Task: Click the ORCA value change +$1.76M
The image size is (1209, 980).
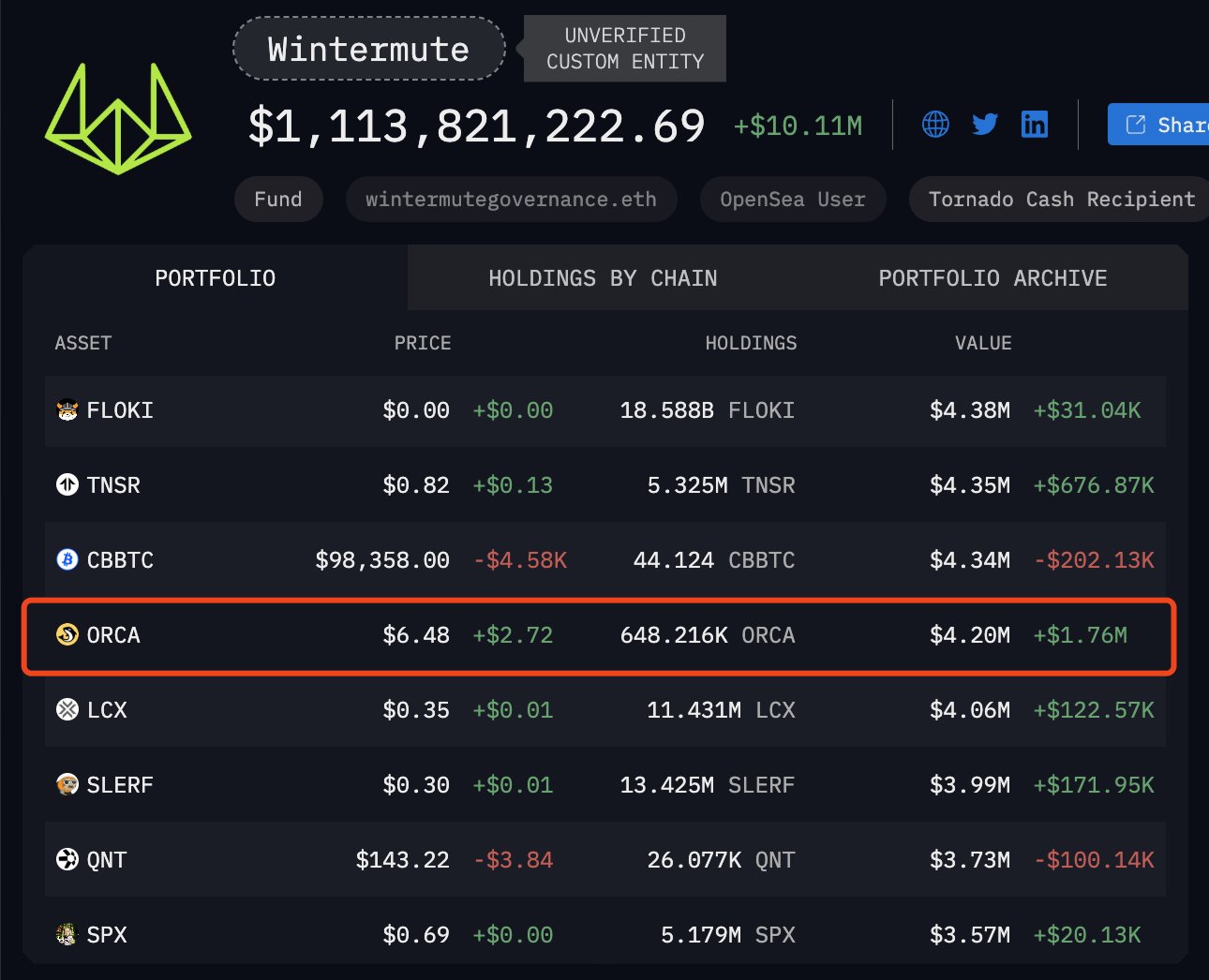Action: pos(1081,635)
